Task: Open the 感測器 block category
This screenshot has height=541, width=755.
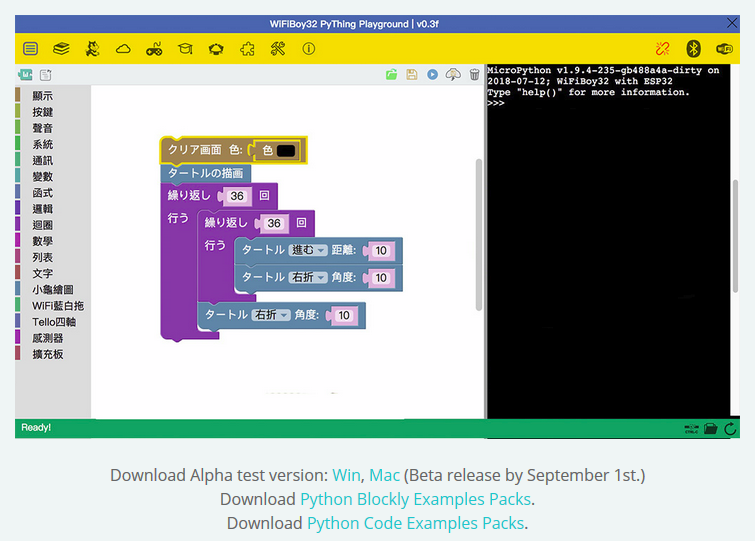Action: point(48,338)
